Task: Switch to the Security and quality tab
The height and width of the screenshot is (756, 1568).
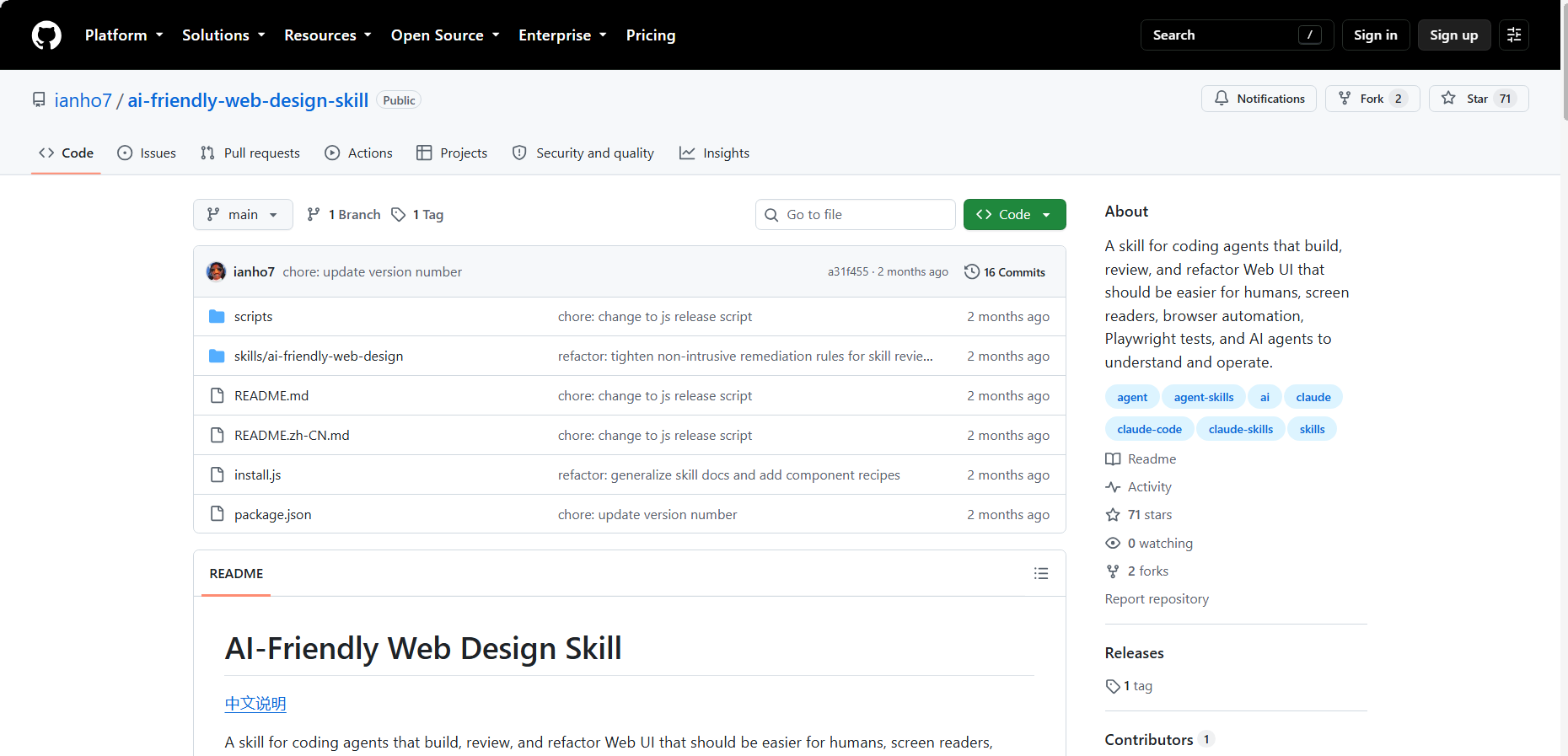Action: click(x=583, y=153)
